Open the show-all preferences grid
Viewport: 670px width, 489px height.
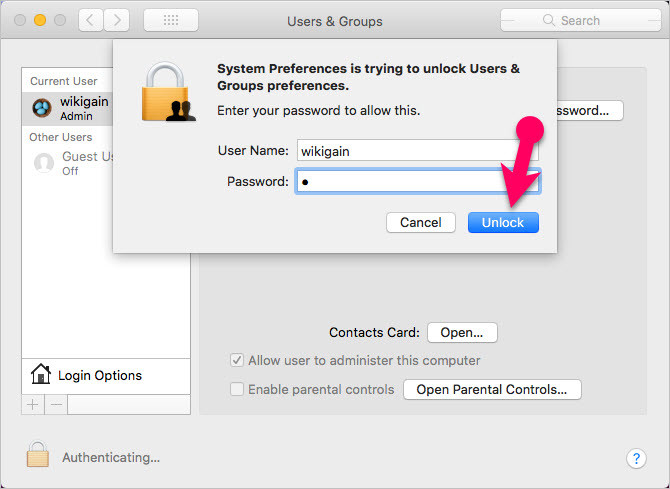tap(170, 20)
